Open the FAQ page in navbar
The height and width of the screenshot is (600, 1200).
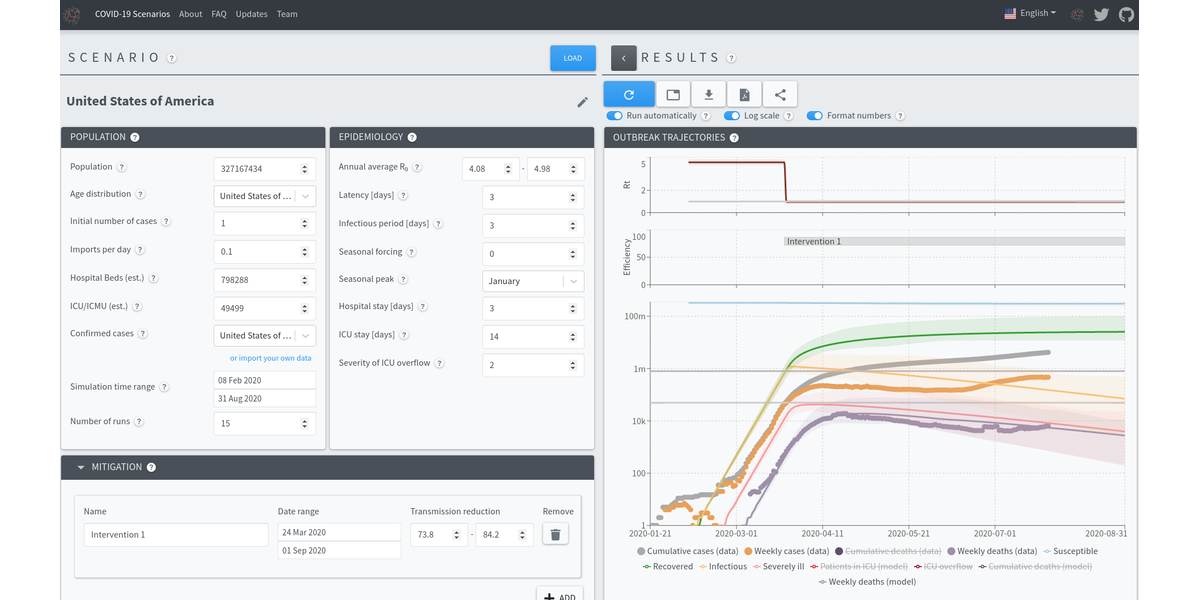(219, 14)
